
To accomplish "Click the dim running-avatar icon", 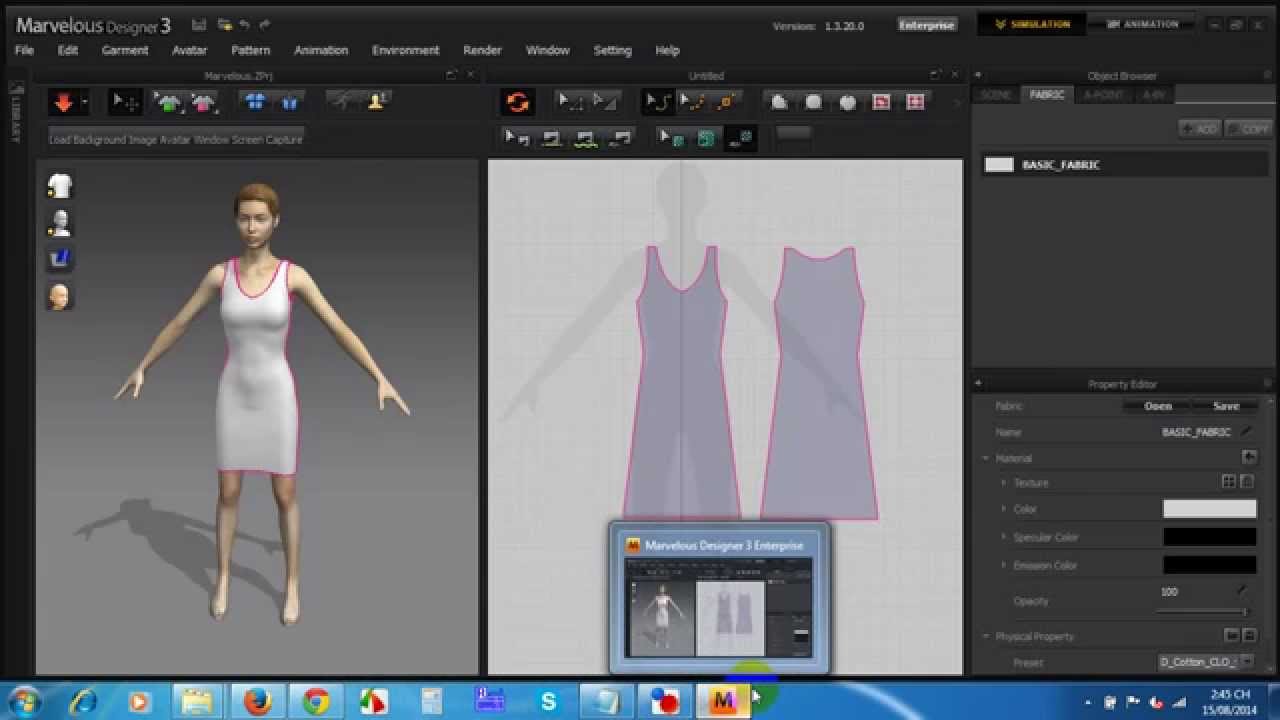I will click(342, 102).
